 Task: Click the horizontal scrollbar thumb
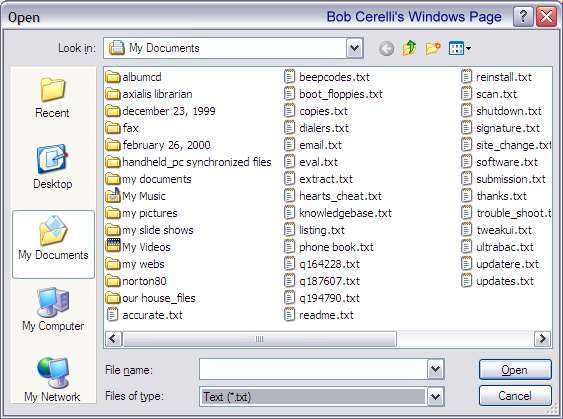click(259, 339)
